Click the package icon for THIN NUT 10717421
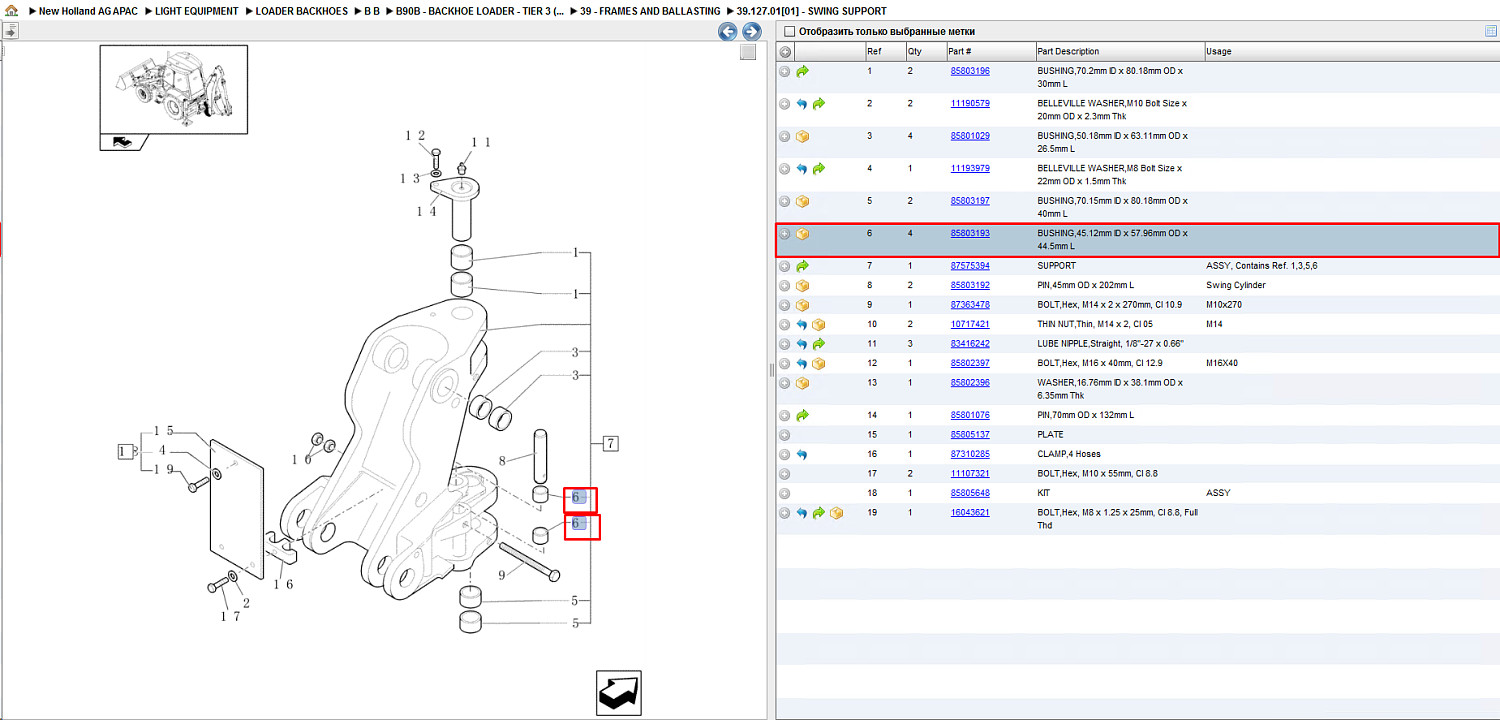This screenshot has height=720, width=1500. pyautogui.click(x=819, y=325)
